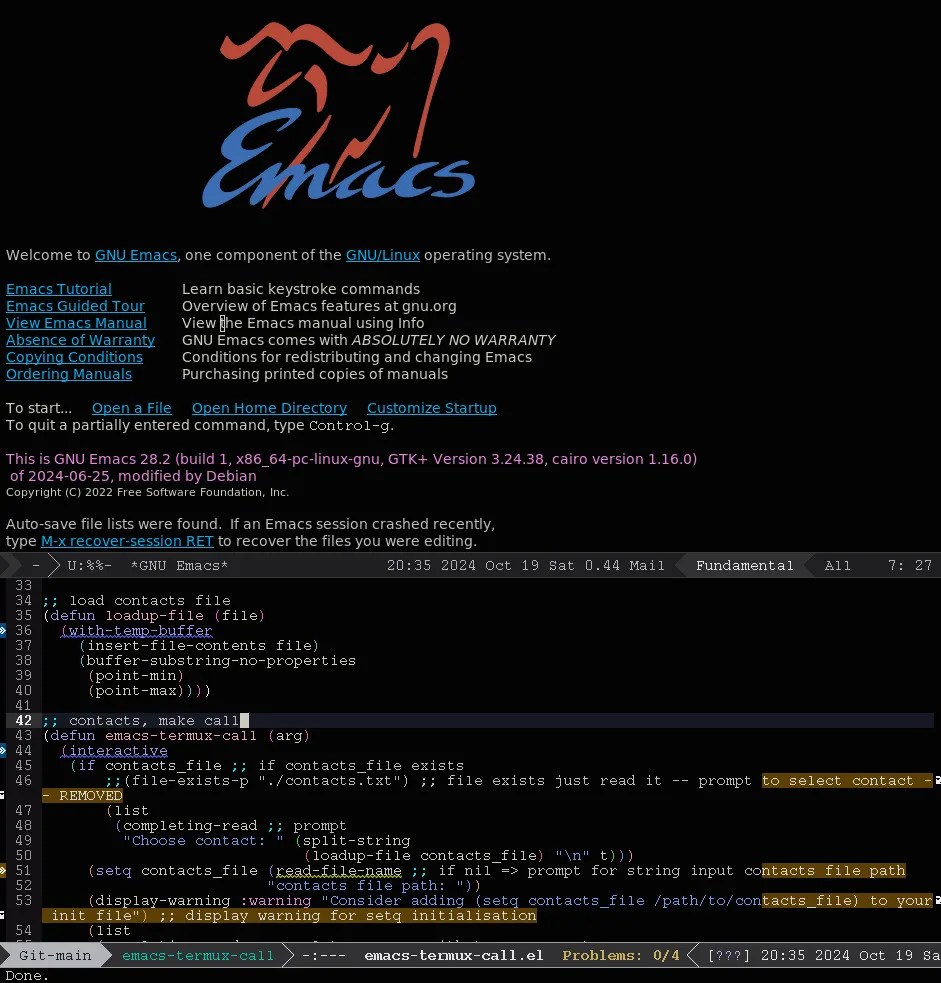The height and width of the screenshot is (983, 941).
Task: Click 'completing-read' on line 48
Action: click(190, 826)
